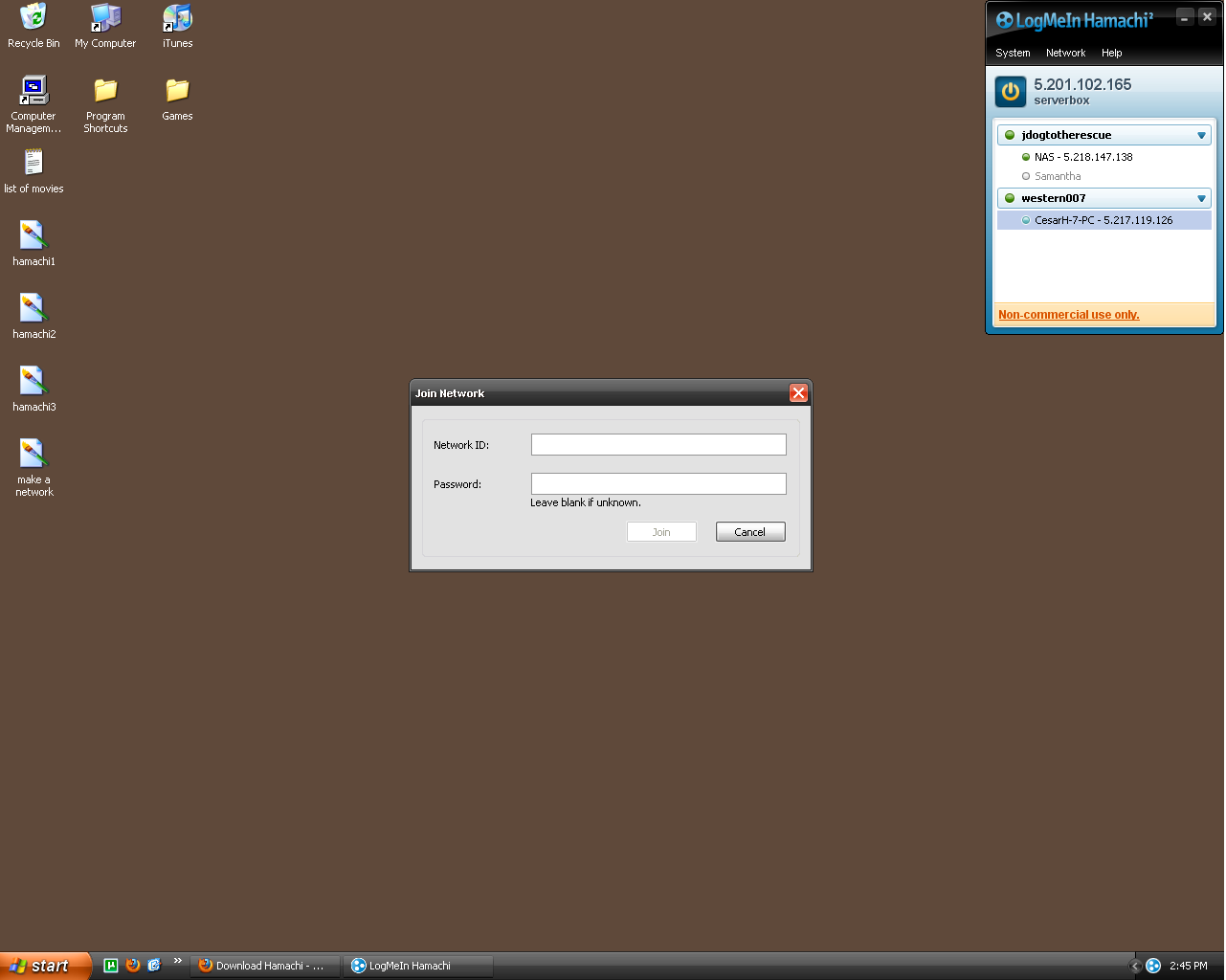
Task: Open the Help menu in Hamachi
Action: tap(1111, 54)
